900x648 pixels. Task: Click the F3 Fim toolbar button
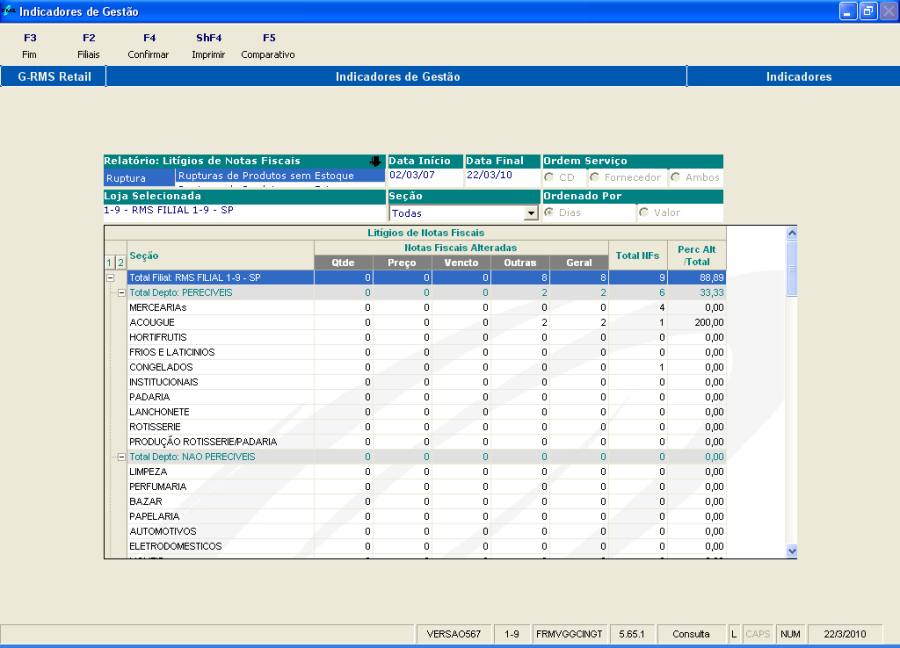pyautogui.click(x=29, y=46)
